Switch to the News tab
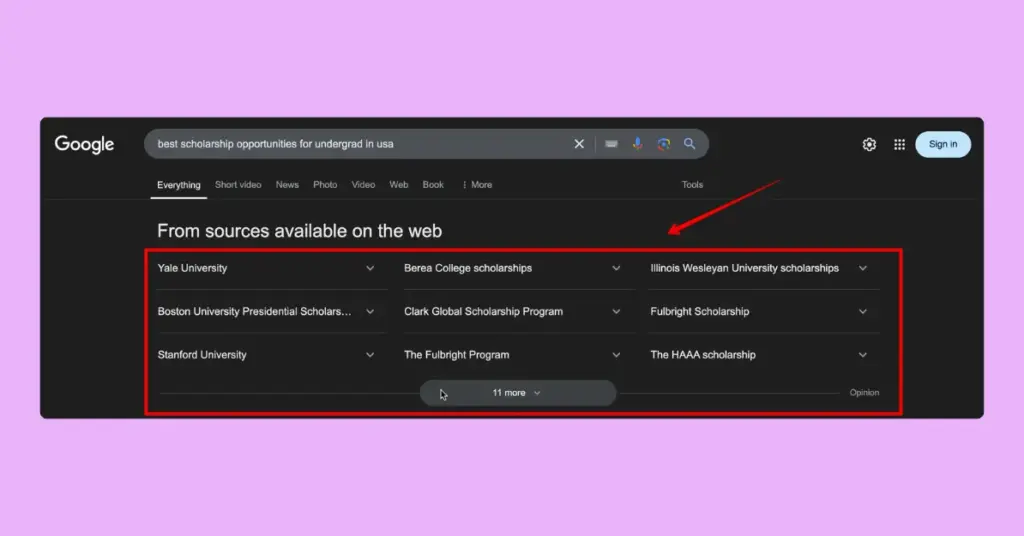 click(287, 185)
